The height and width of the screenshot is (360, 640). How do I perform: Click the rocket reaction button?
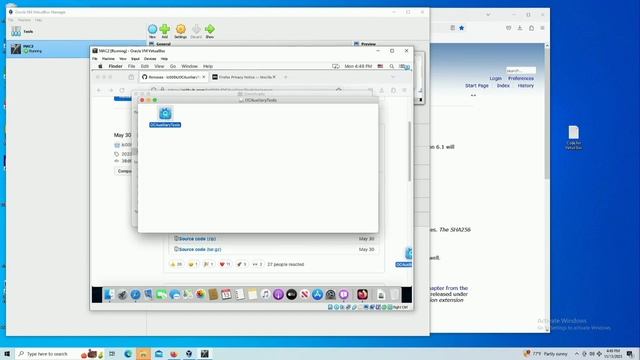(x=241, y=264)
